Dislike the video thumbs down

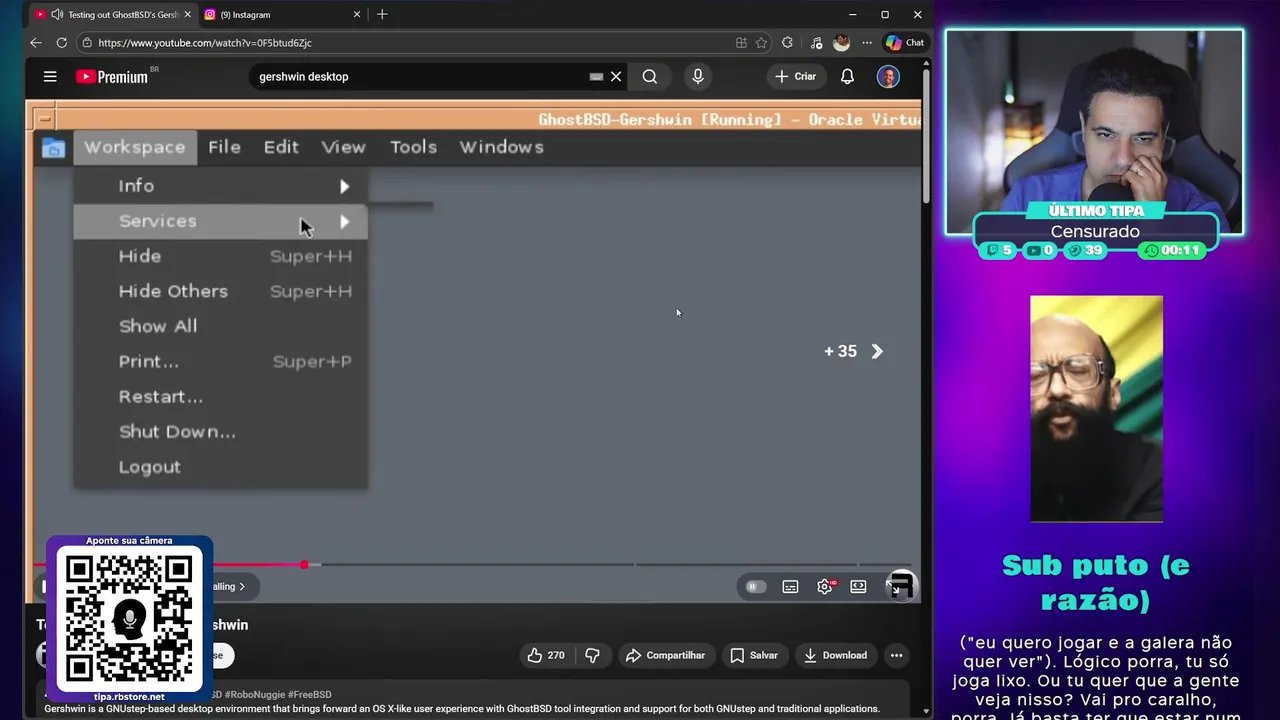(592, 655)
